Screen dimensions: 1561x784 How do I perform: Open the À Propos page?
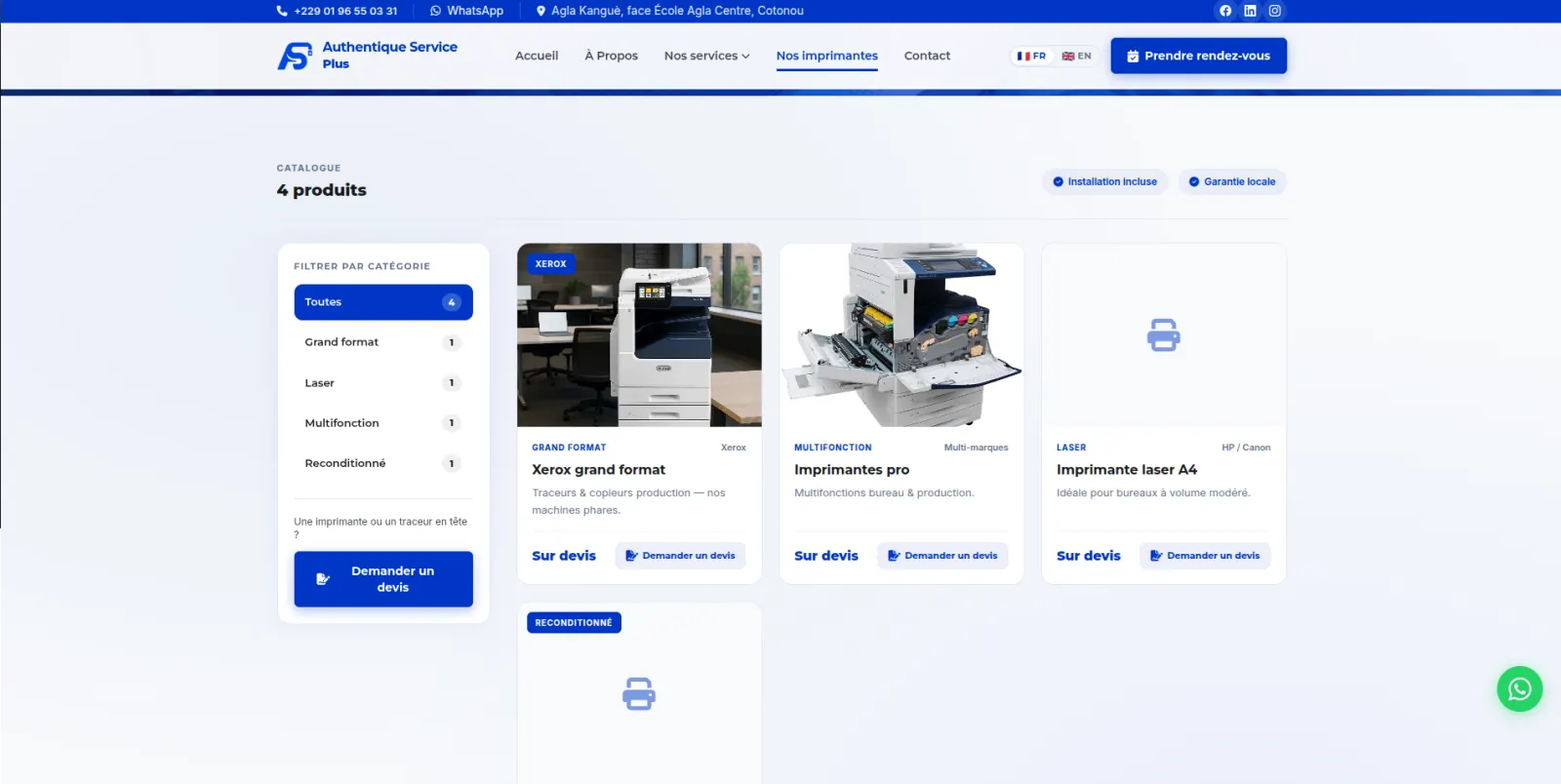pyautogui.click(x=611, y=56)
